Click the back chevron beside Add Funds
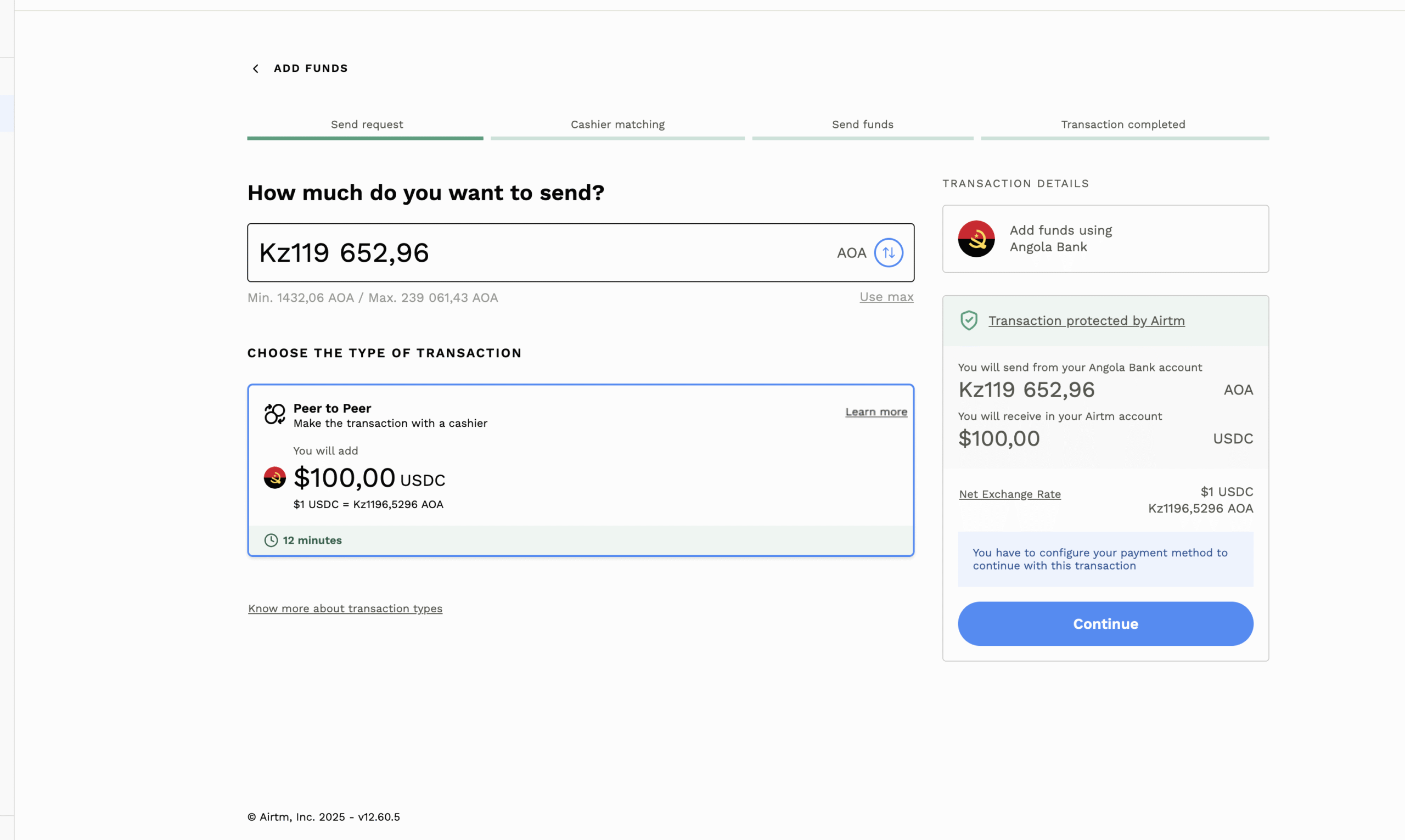 (256, 69)
